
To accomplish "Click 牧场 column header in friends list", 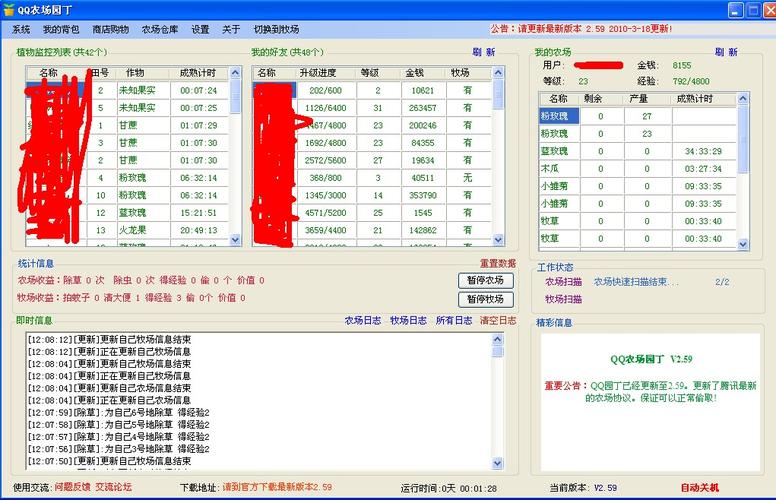I will tap(469, 73).
